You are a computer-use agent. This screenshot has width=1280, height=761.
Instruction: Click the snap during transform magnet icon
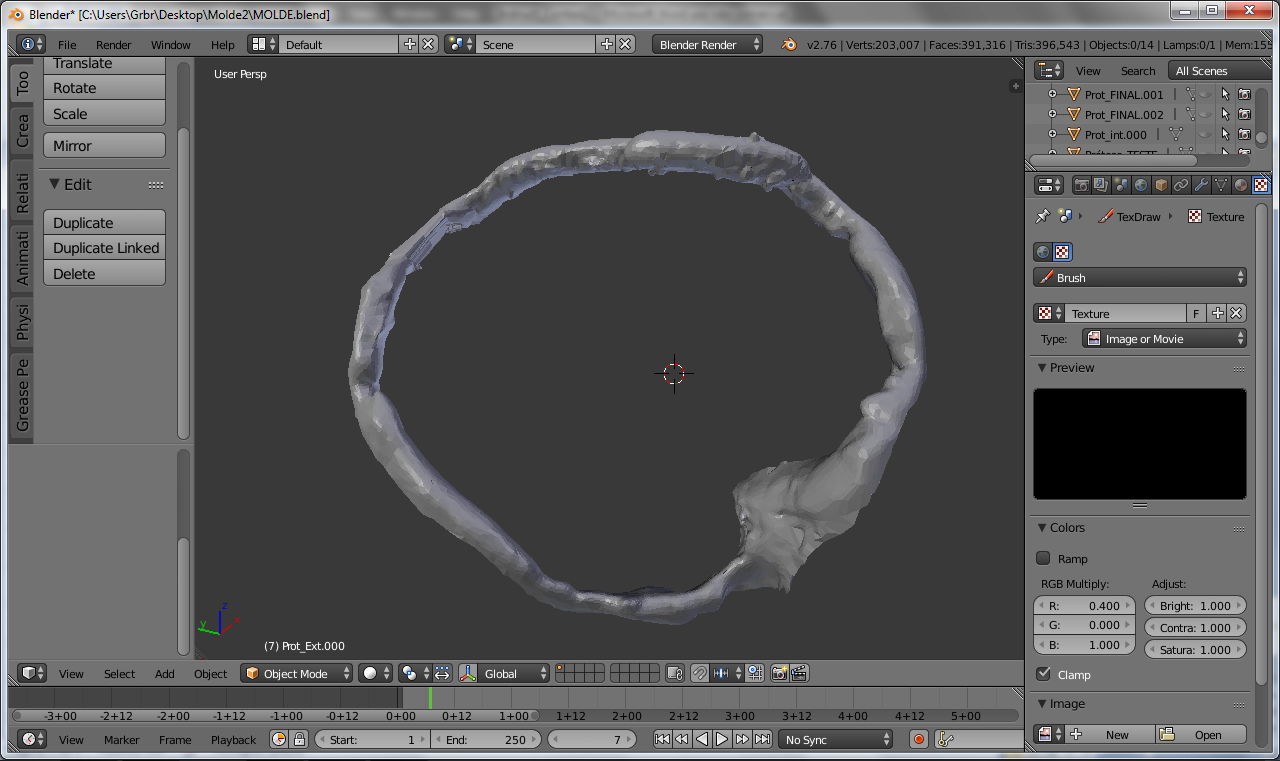[699, 674]
